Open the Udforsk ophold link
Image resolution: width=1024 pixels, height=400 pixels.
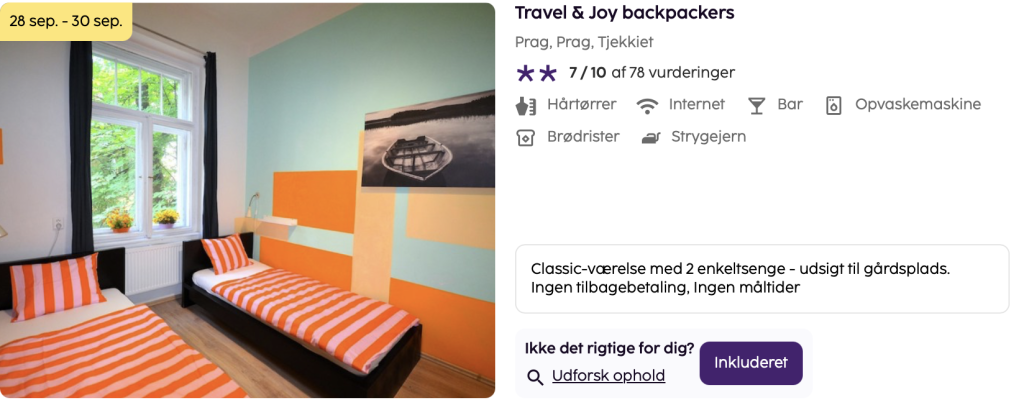pos(609,376)
